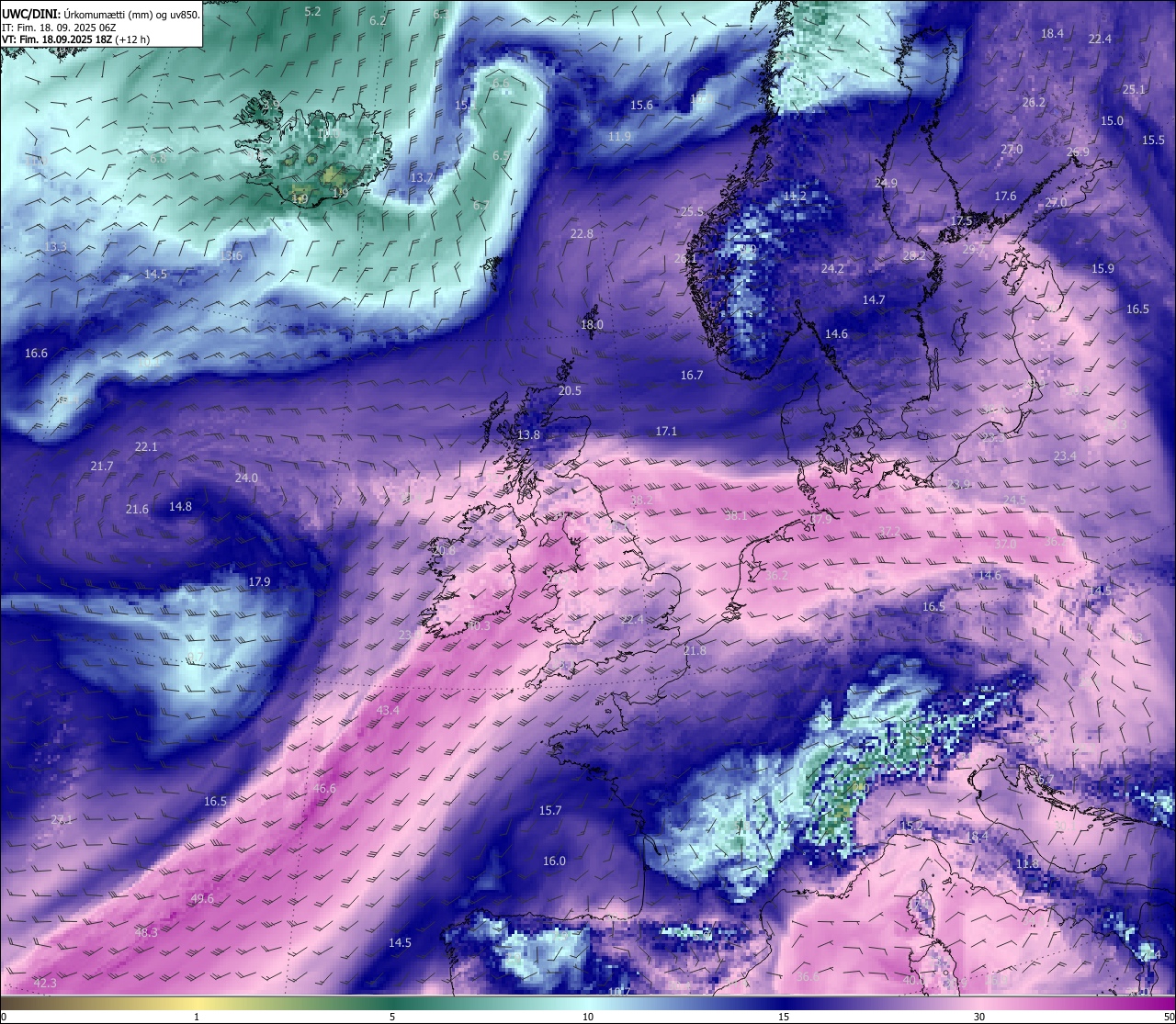Click the 23.4 value label
The width and height of the screenshot is (1176, 1024).
point(1065,456)
